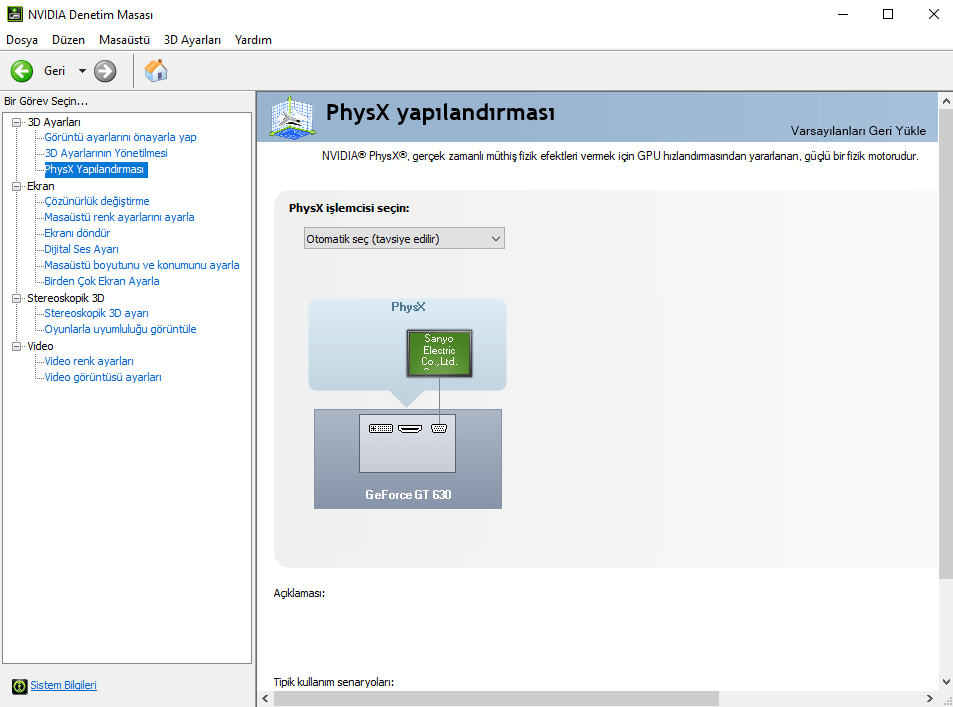Select Birden Çok Ekran Ayarla item

[x=101, y=281]
